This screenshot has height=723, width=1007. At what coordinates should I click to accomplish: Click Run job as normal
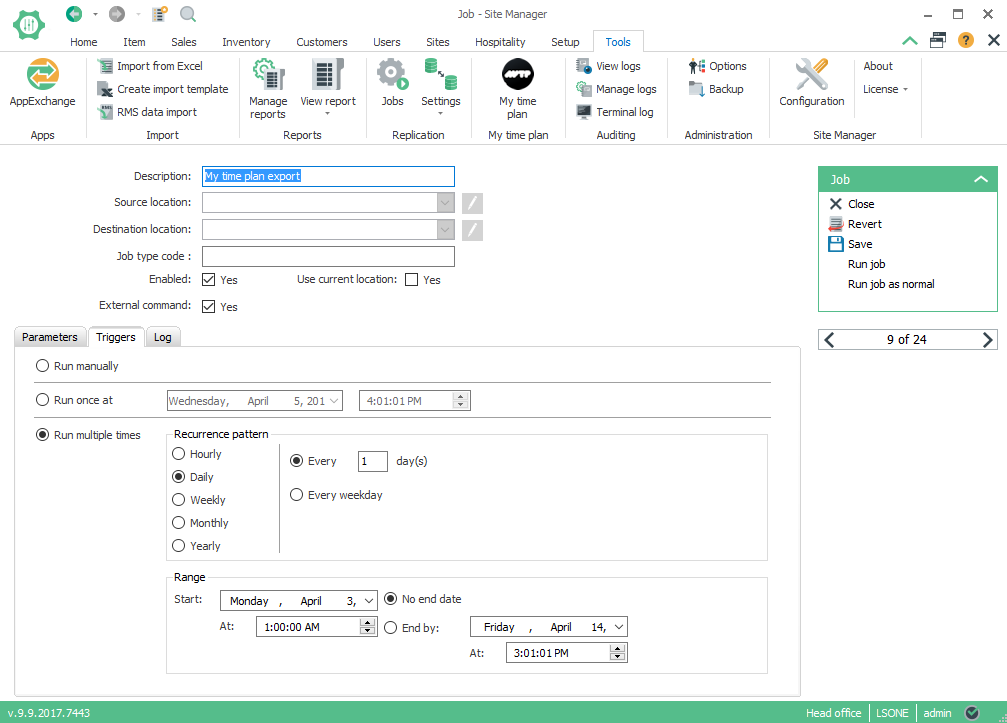click(891, 284)
